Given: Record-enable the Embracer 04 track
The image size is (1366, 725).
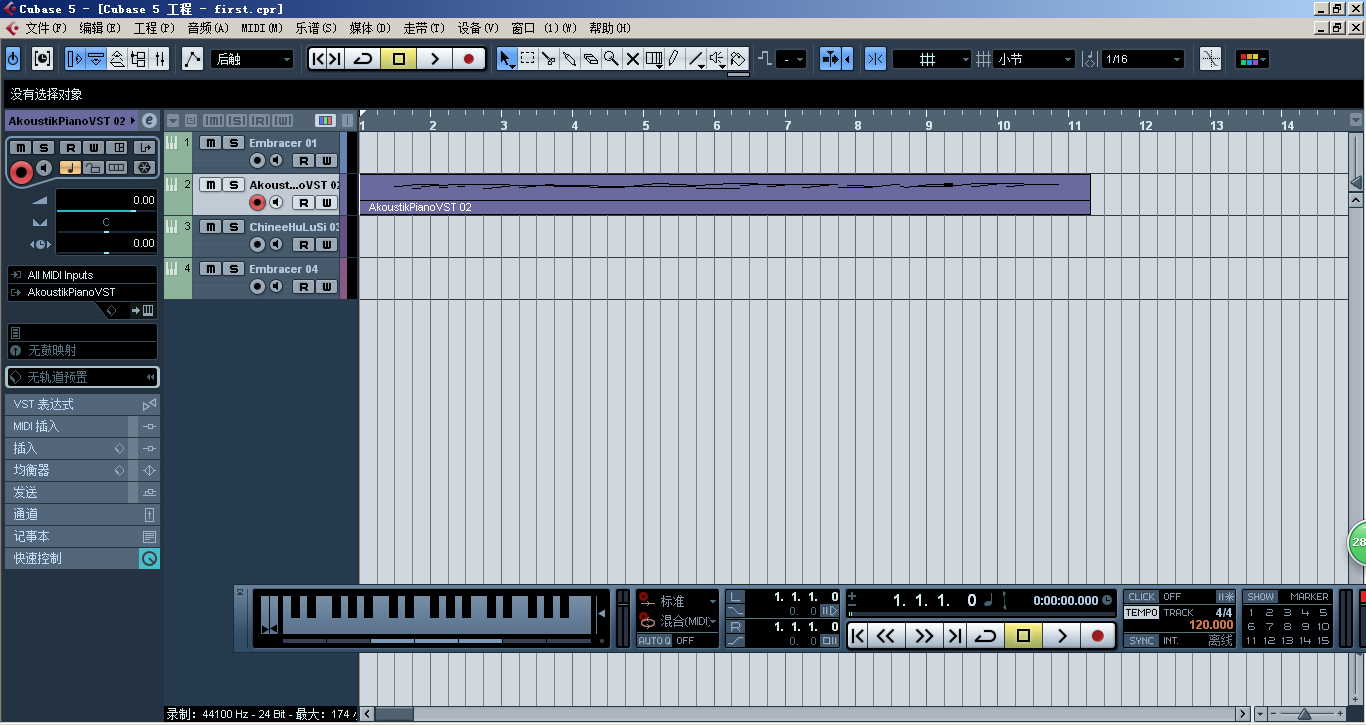Looking at the screenshot, I should coord(257,286).
